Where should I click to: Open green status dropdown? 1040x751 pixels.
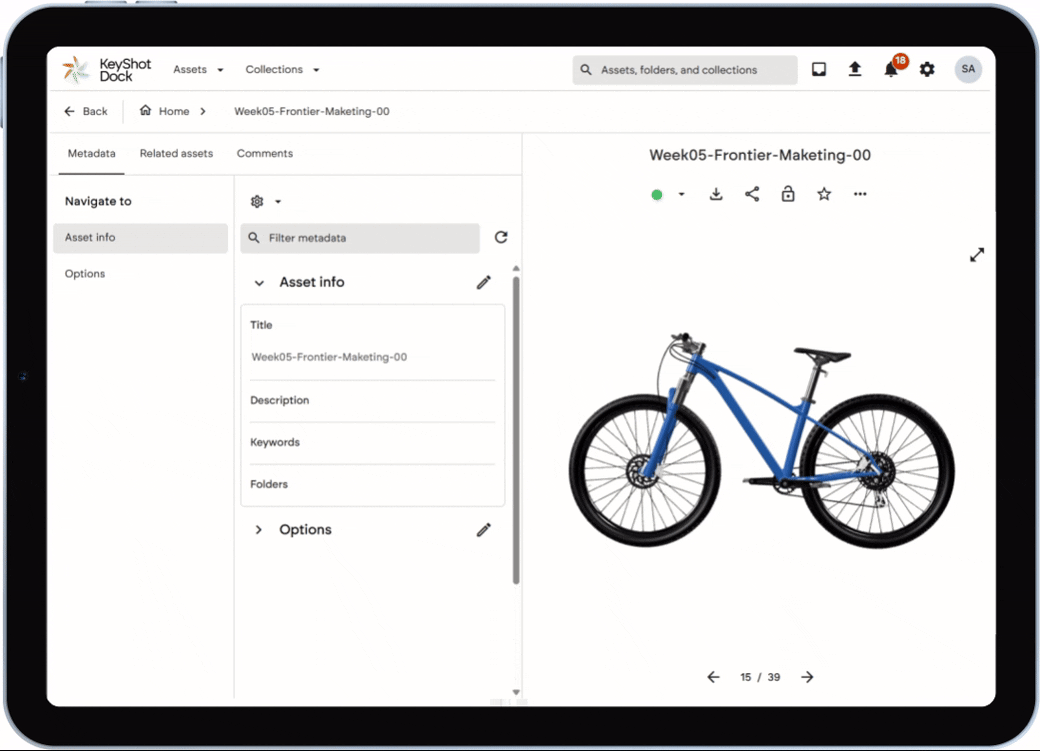669,194
